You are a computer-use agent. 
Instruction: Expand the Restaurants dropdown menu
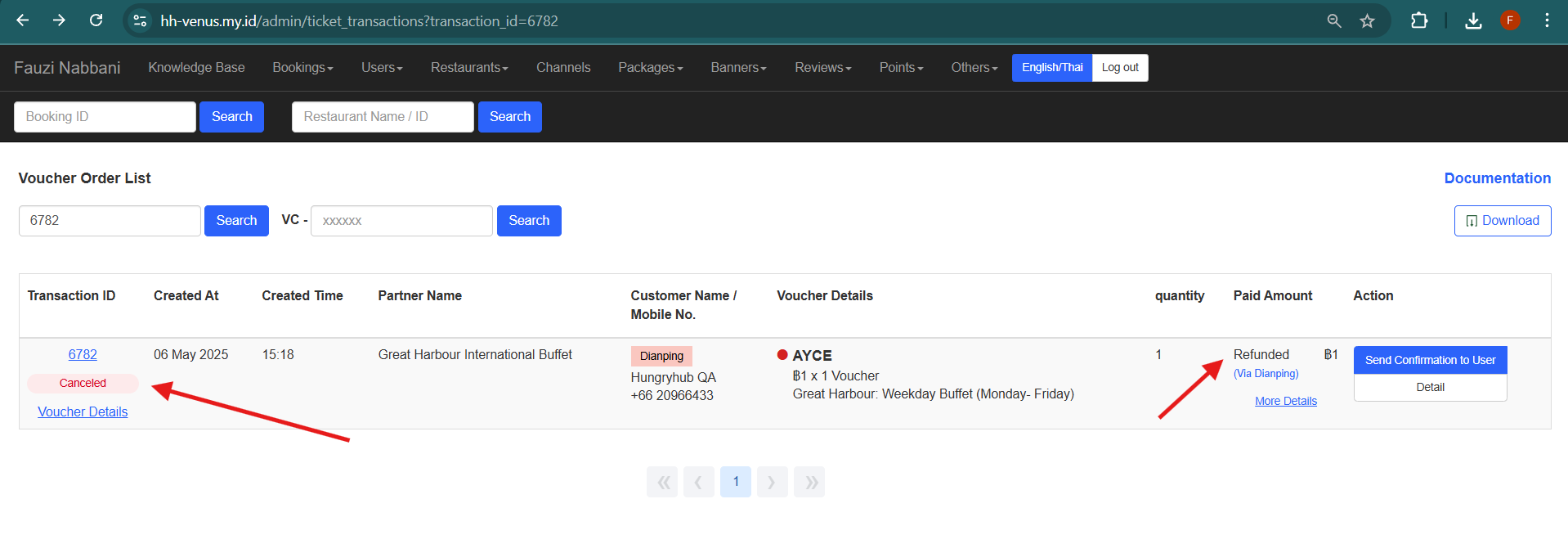[x=469, y=68]
